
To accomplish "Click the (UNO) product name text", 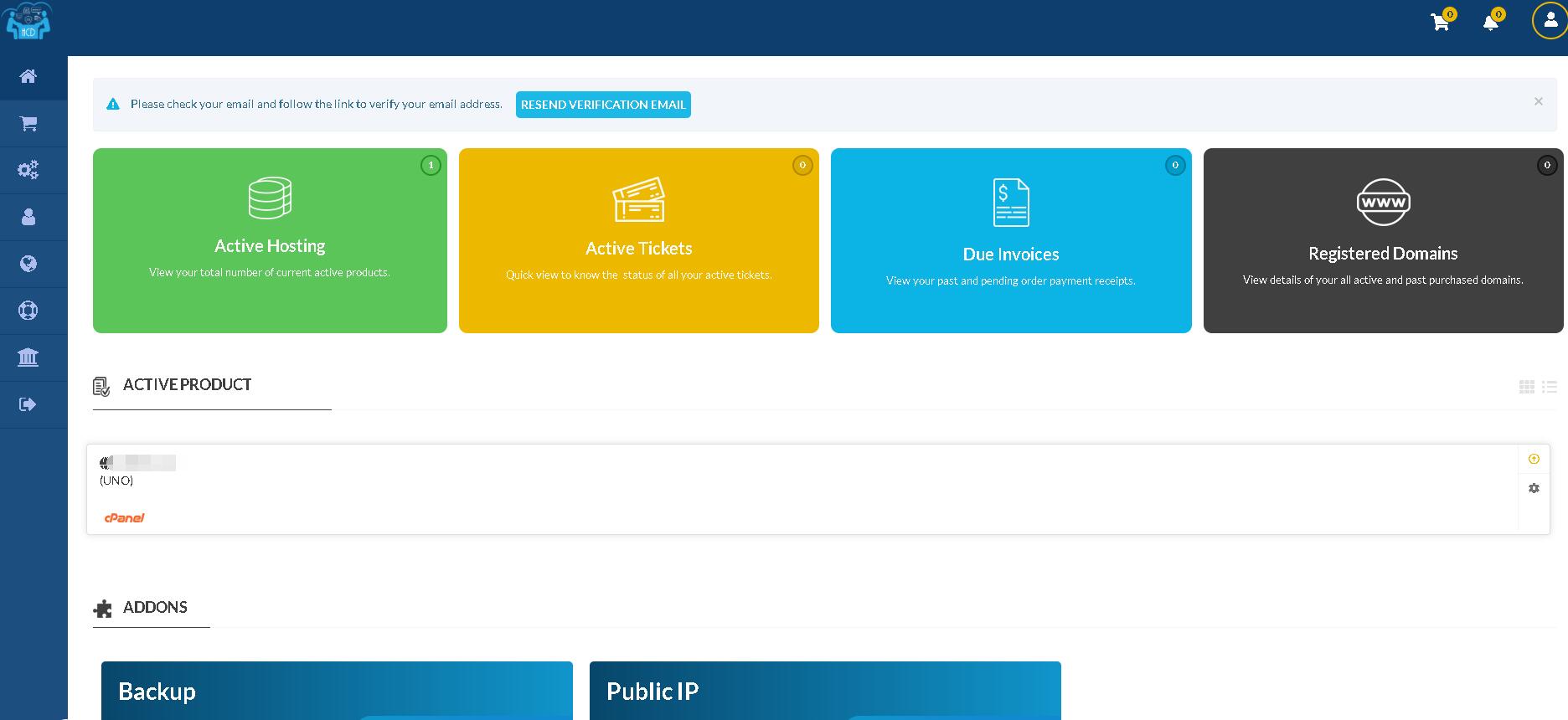I will [x=116, y=481].
